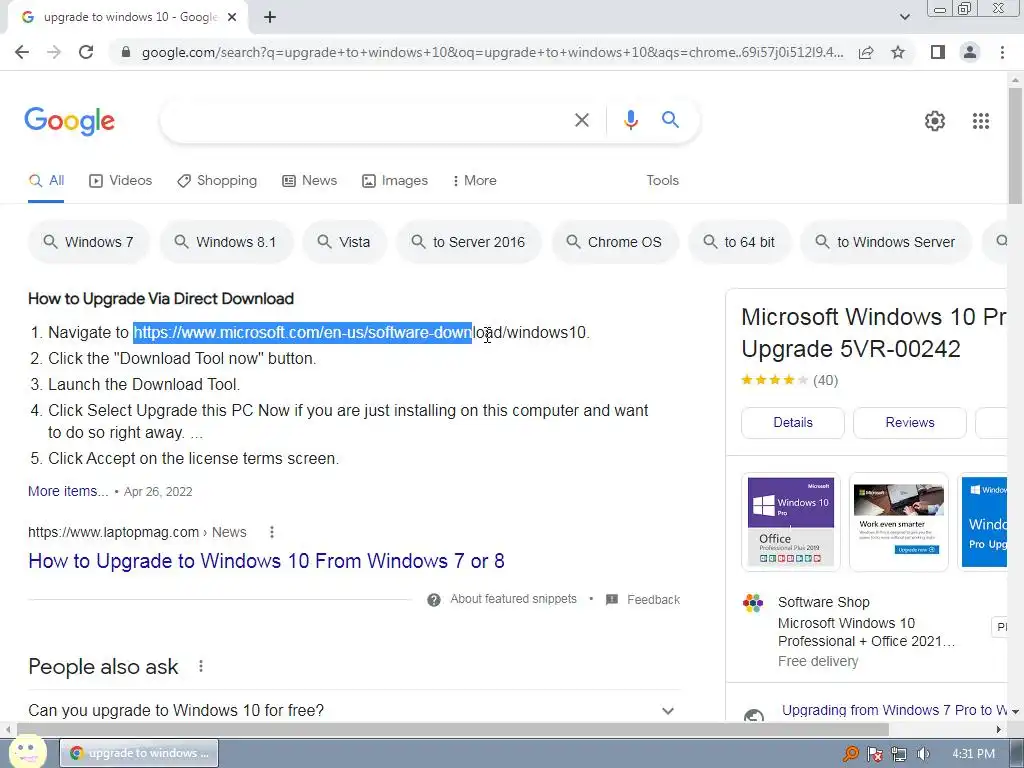Choose the 'to Server 2016' chip

point(468,242)
